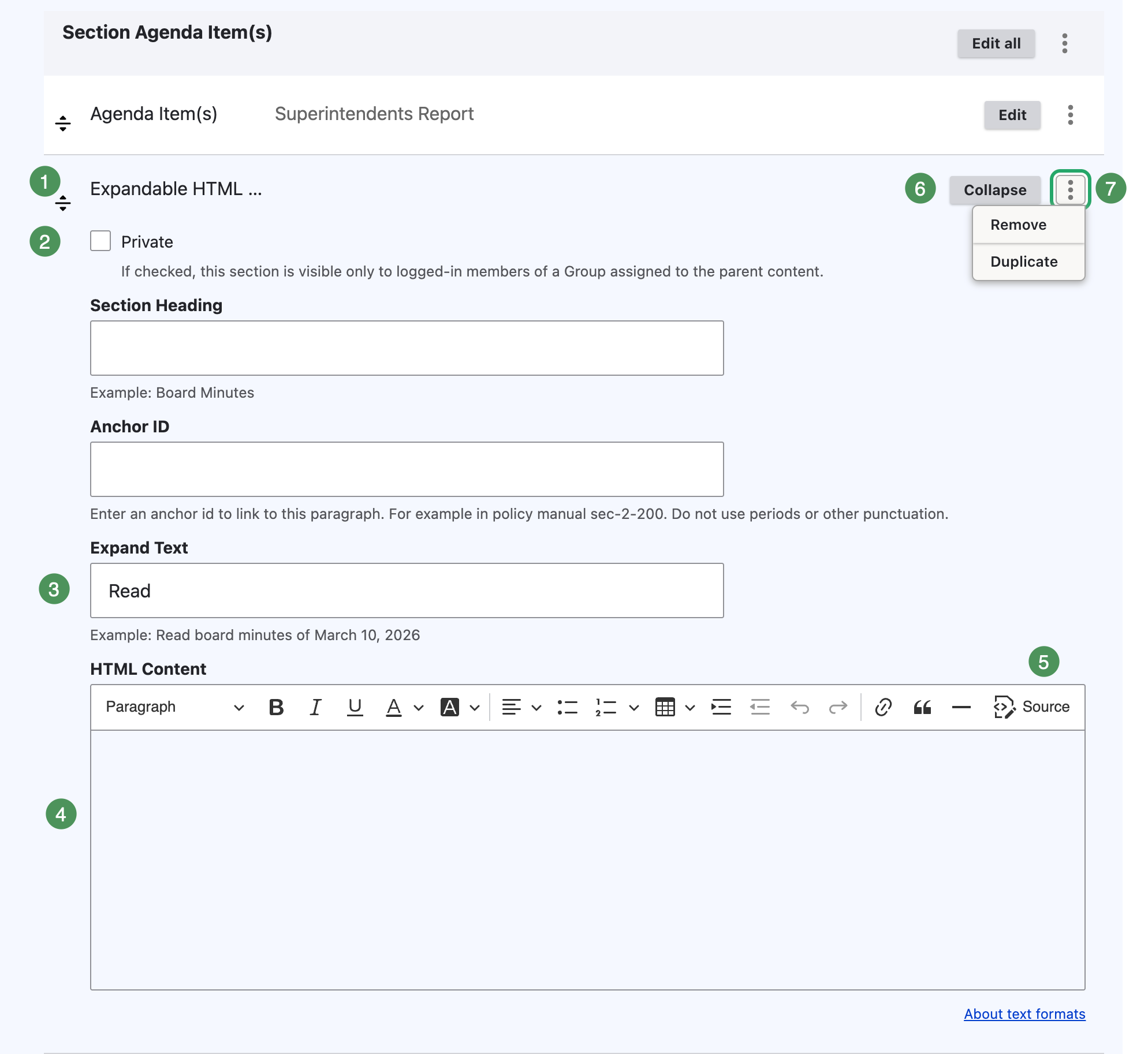Expand the font color dropdown arrow

tap(419, 708)
